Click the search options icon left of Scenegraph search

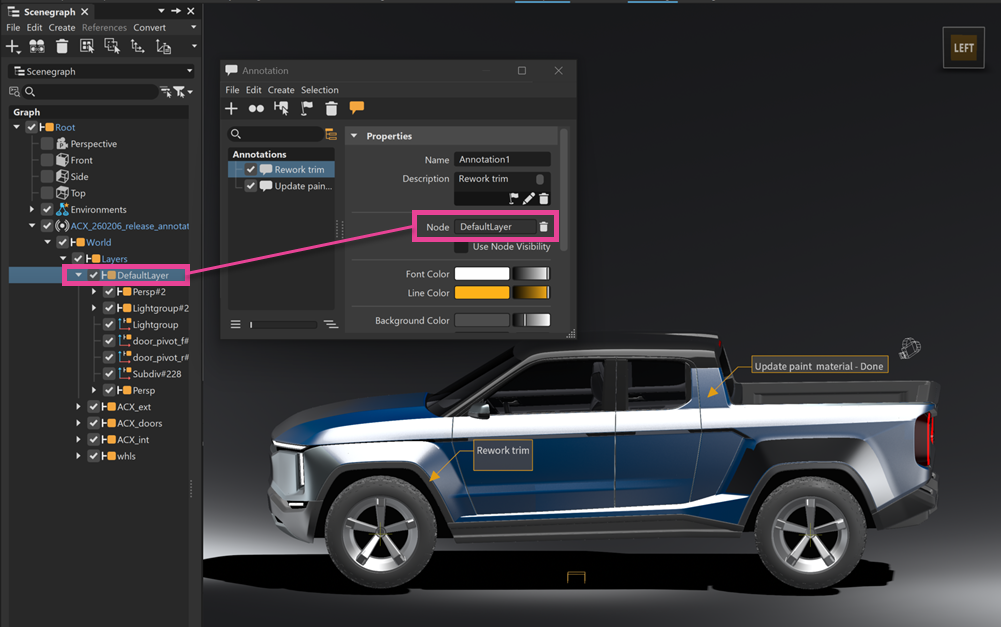(14, 92)
